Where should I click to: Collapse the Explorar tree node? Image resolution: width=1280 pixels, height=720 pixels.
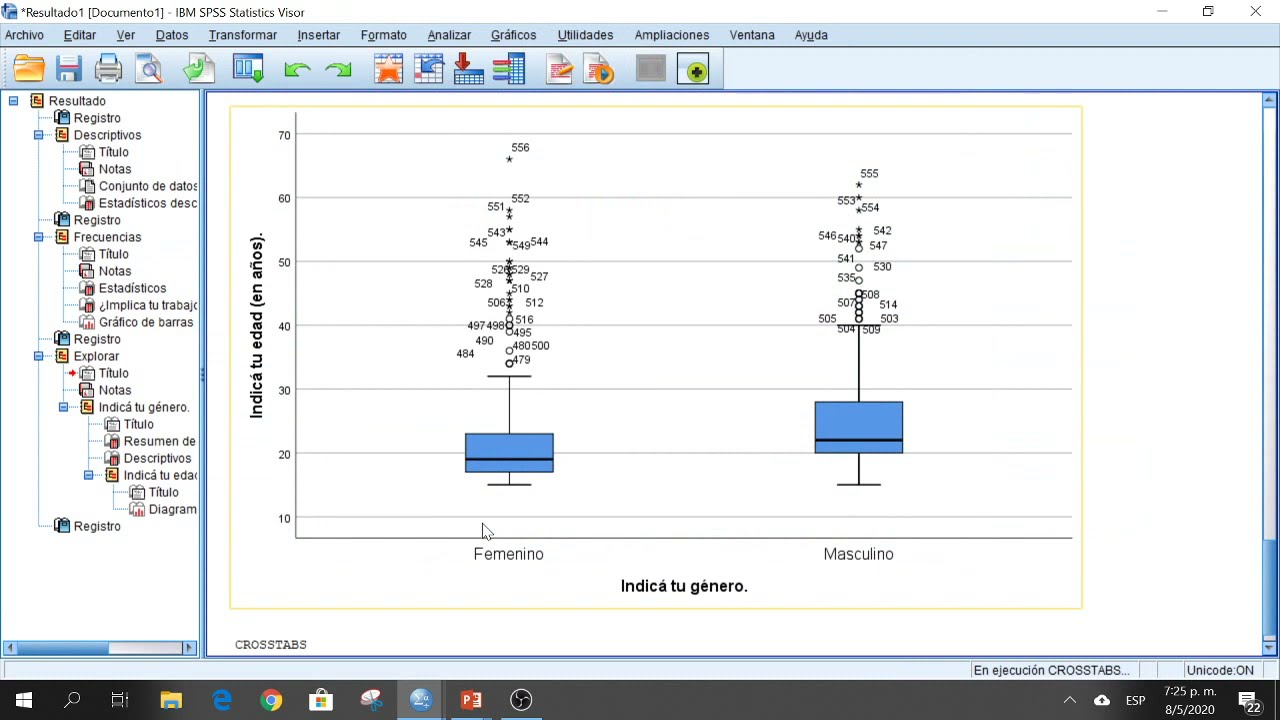pyautogui.click(x=38, y=356)
